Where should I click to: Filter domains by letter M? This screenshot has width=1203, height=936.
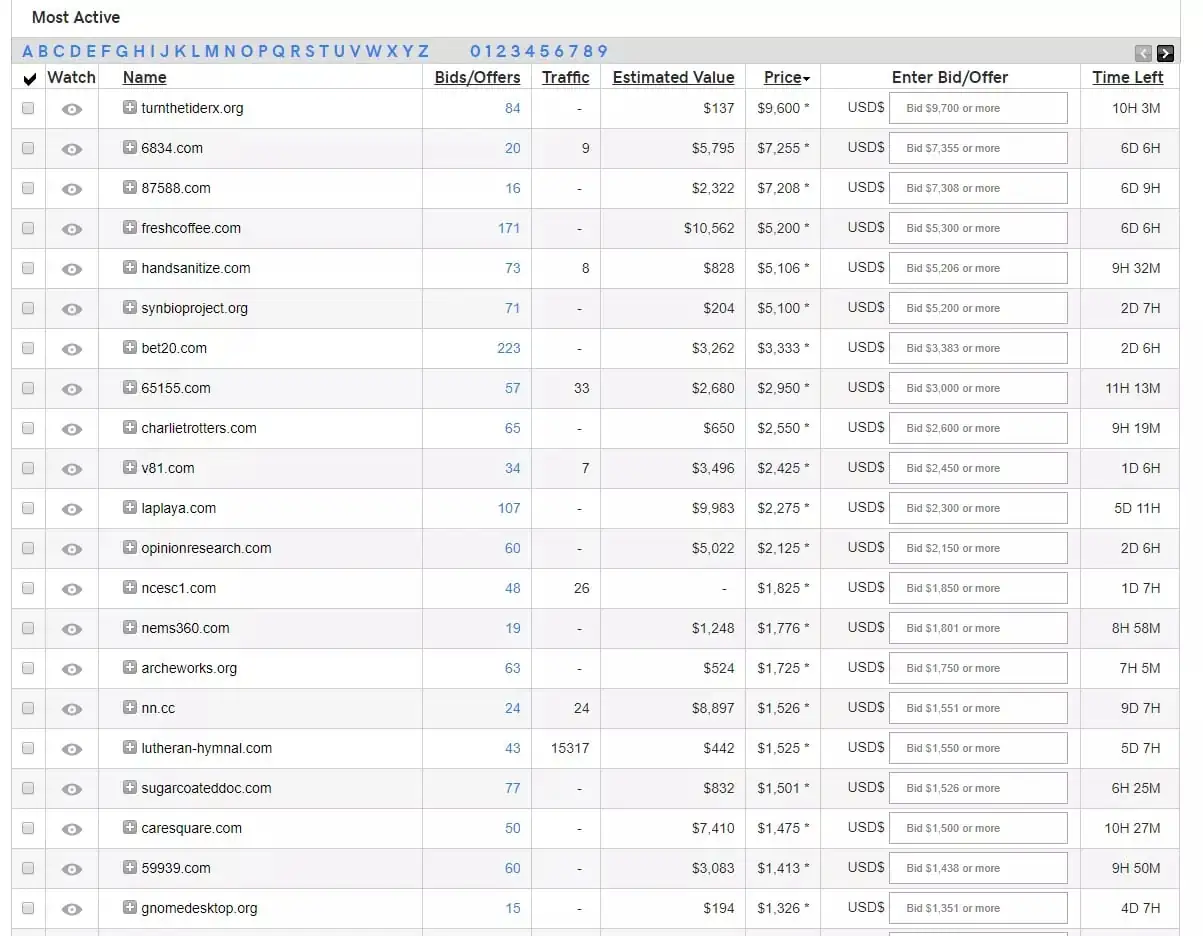[x=212, y=52]
